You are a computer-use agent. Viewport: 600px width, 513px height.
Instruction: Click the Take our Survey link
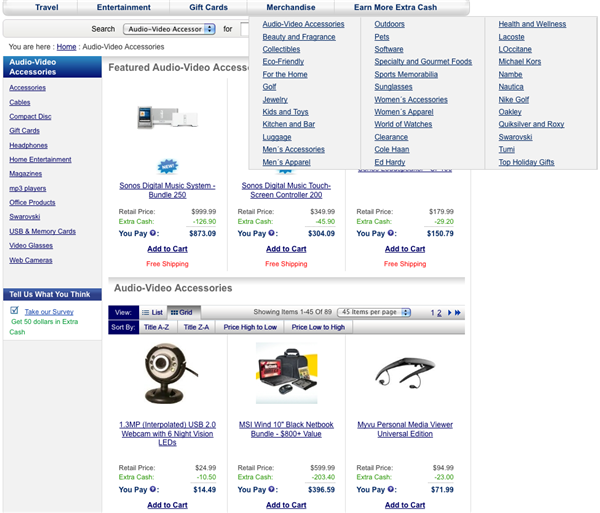[49, 311]
